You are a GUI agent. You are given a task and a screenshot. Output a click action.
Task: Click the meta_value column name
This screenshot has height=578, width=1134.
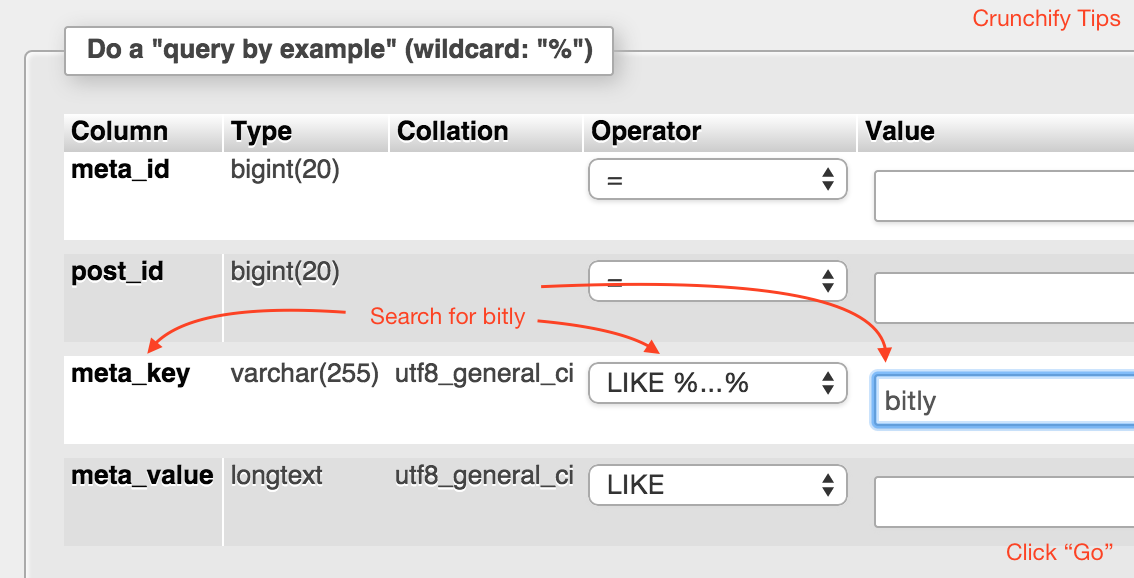point(142,475)
